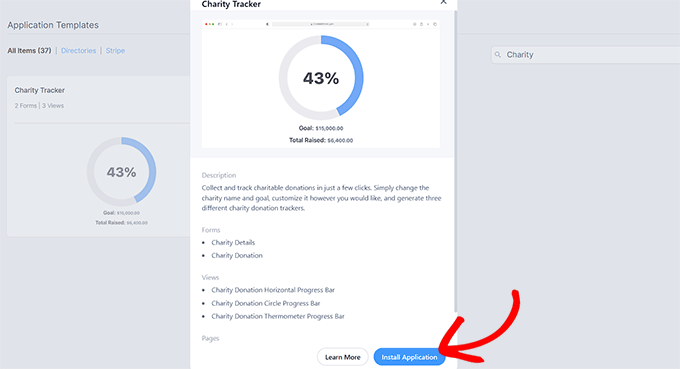Click the Application Templates heading

click(53, 25)
